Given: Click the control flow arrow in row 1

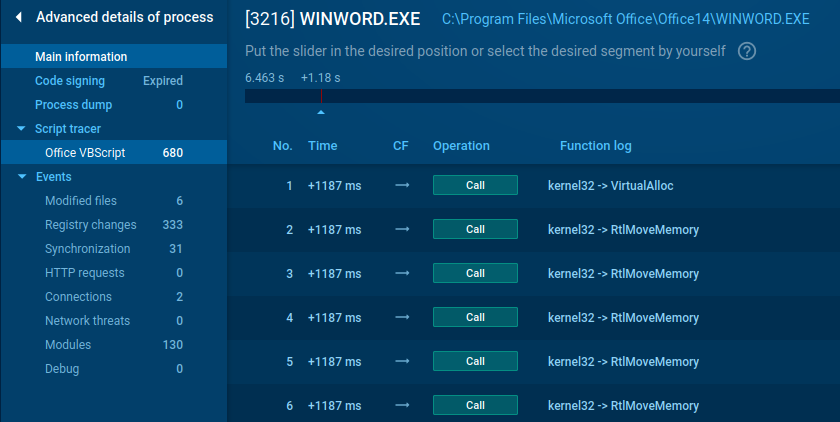Looking at the screenshot, I should point(402,185).
